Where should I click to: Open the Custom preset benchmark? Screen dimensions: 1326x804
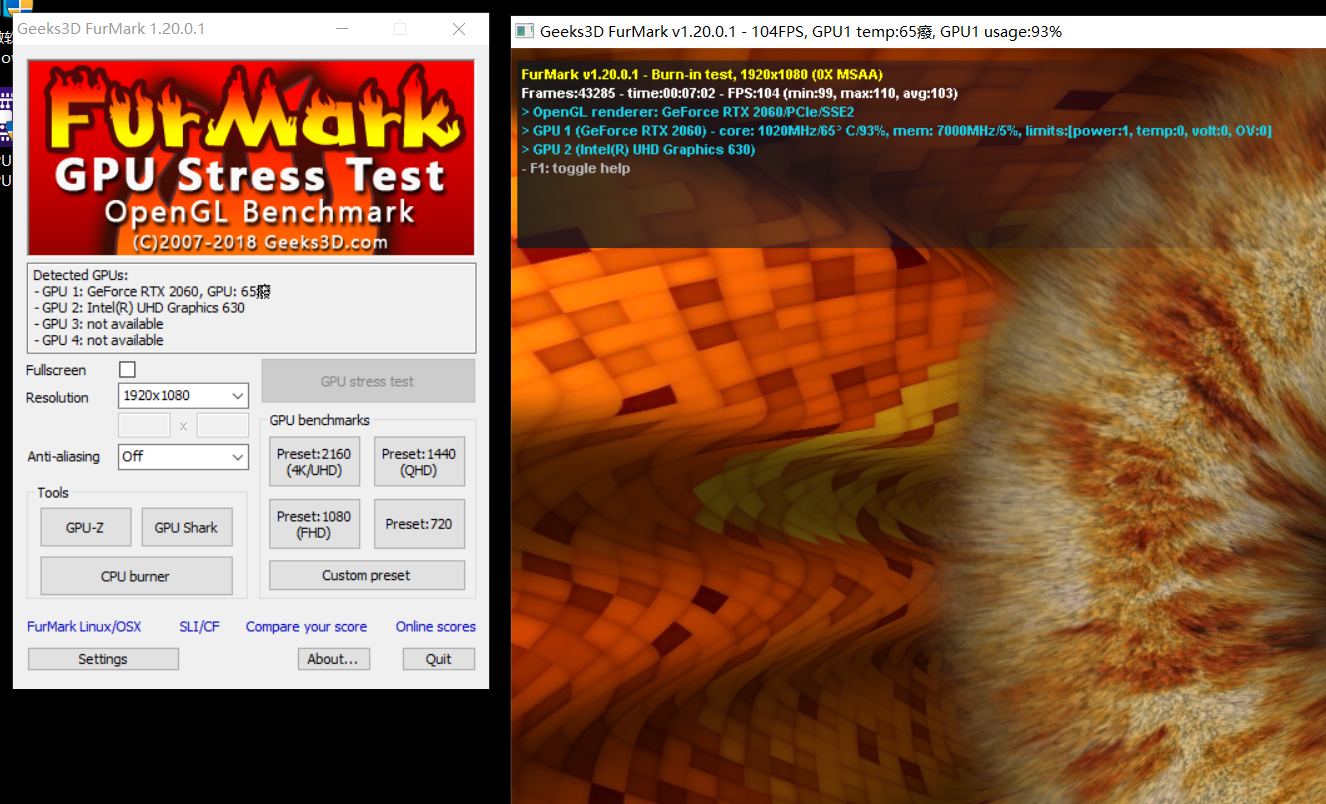point(367,575)
